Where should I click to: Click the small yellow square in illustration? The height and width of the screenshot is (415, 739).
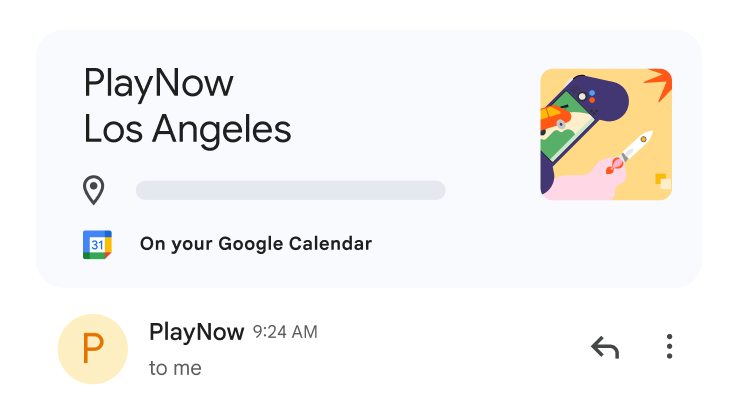click(661, 180)
